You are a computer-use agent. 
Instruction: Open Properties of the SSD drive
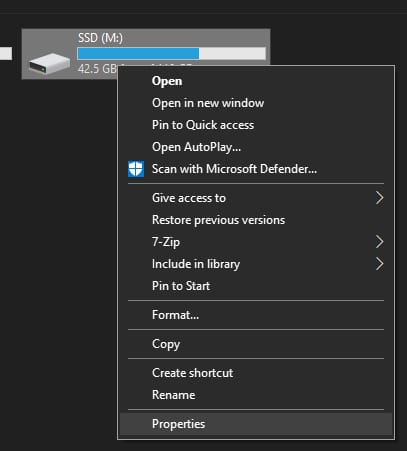pyautogui.click(x=256, y=424)
